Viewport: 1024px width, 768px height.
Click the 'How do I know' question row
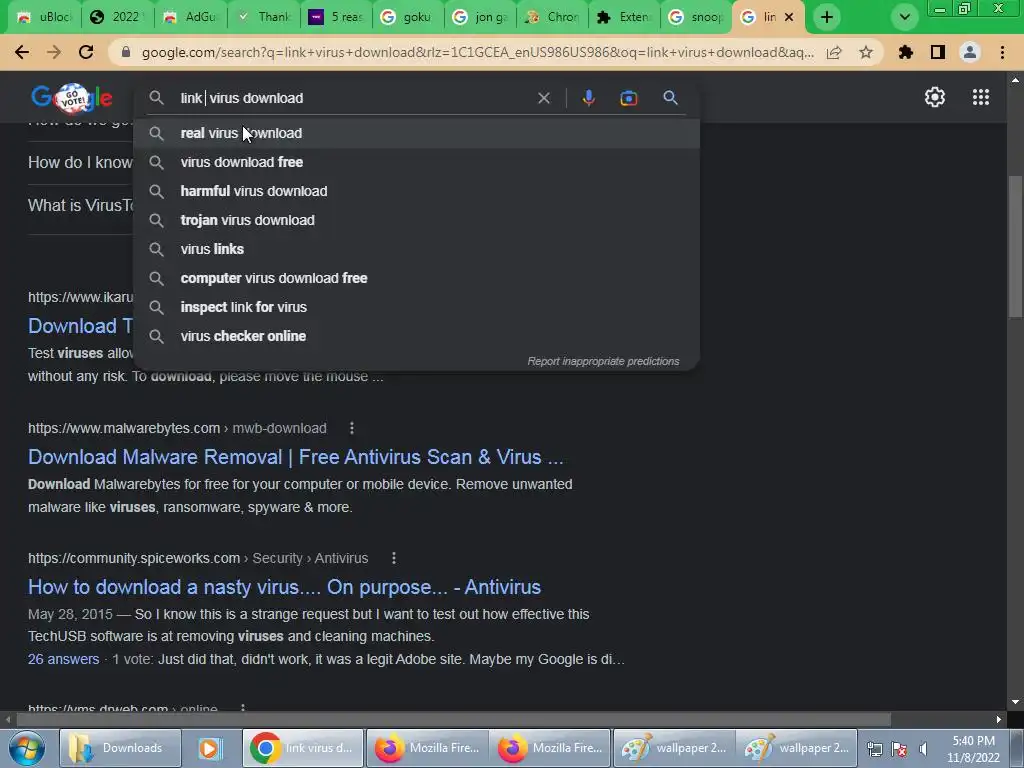pos(80,163)
